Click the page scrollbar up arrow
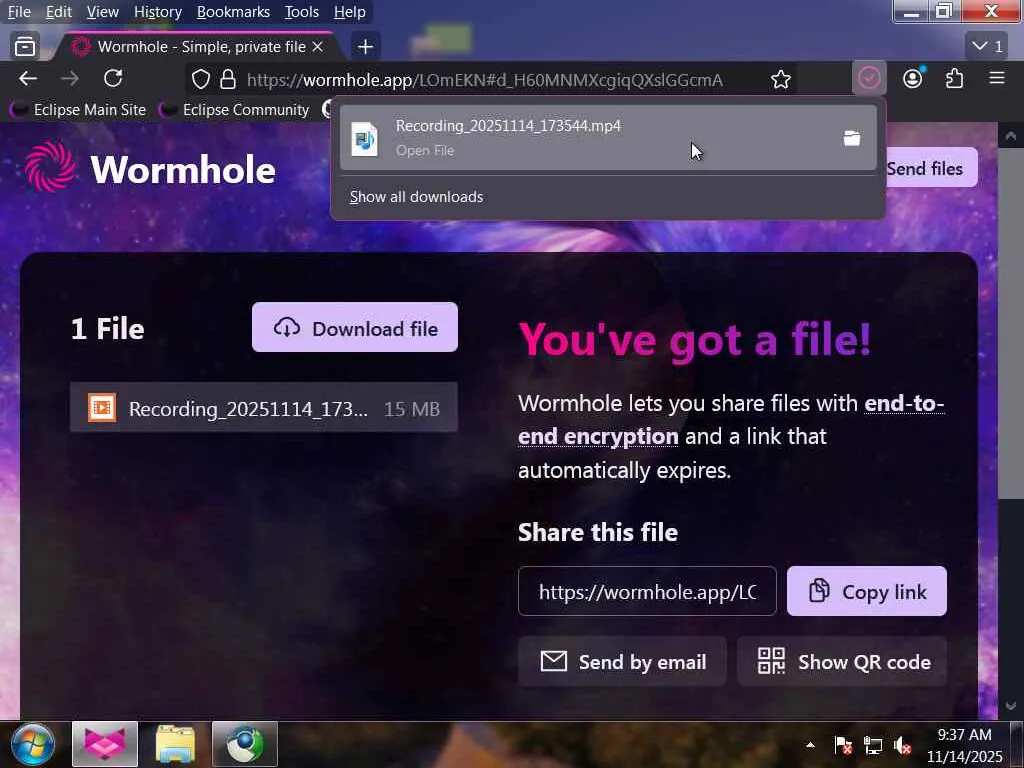 [1010, 136]
